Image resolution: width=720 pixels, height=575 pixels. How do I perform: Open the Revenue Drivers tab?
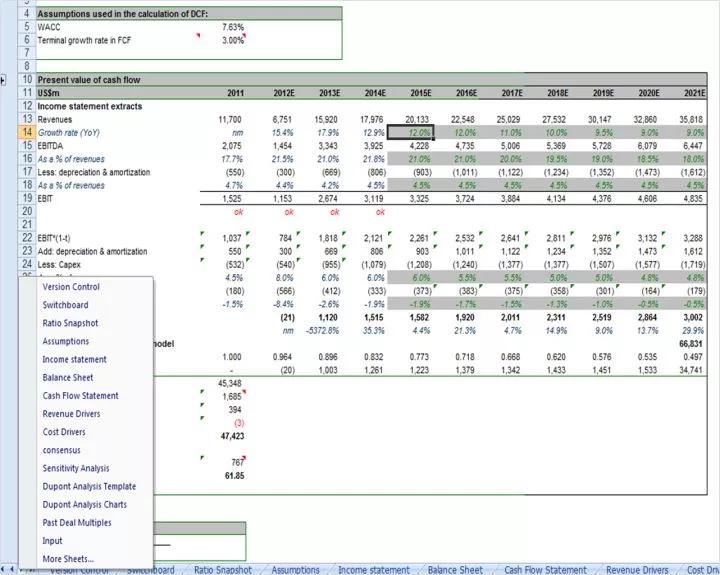coord(636,570)
